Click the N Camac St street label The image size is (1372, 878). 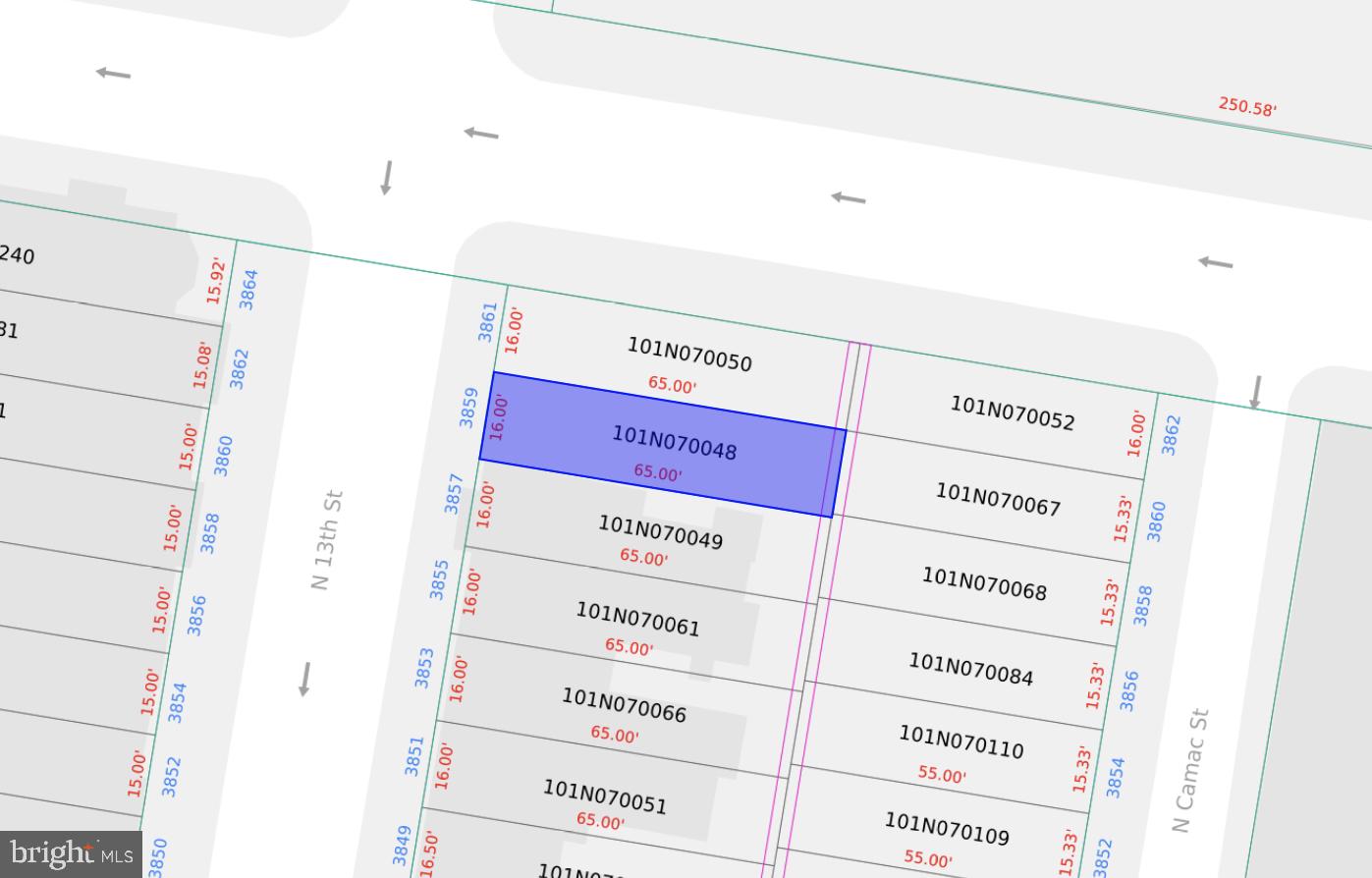tap(1189, 770)
